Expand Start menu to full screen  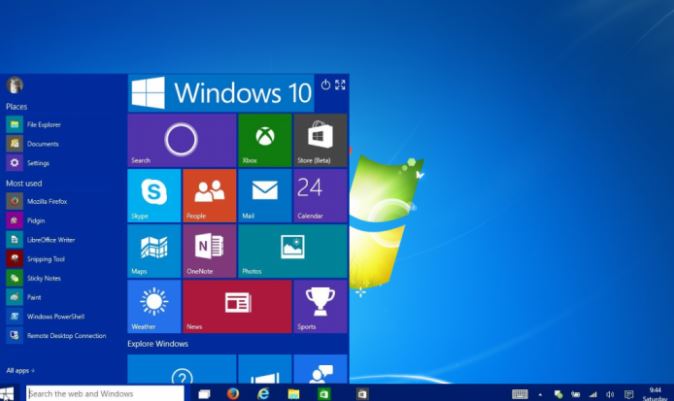pyautogui.click(x=340, y=85)
